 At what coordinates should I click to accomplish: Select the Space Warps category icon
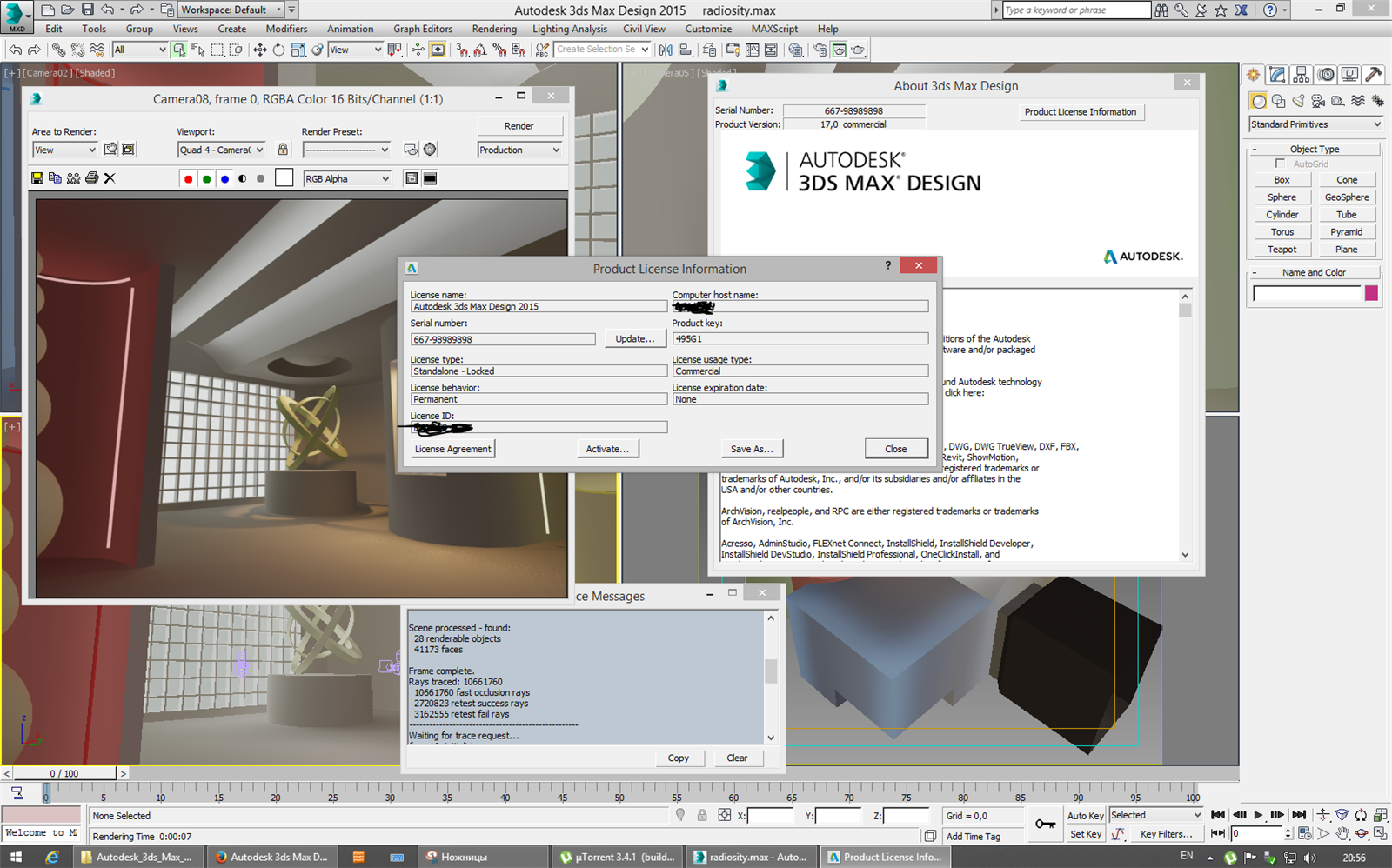[1358, 101]
